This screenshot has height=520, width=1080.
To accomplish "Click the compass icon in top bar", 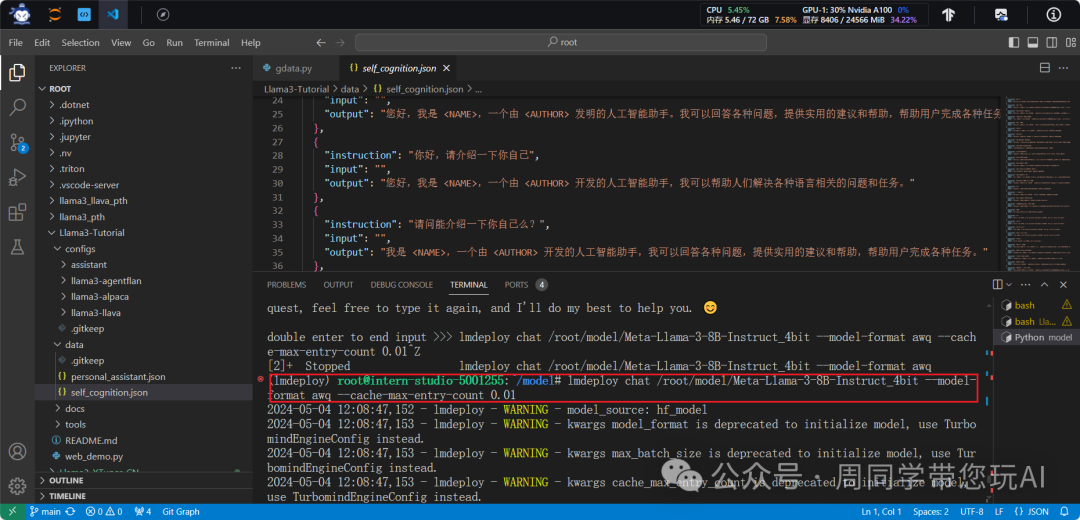I will (163, 14).
